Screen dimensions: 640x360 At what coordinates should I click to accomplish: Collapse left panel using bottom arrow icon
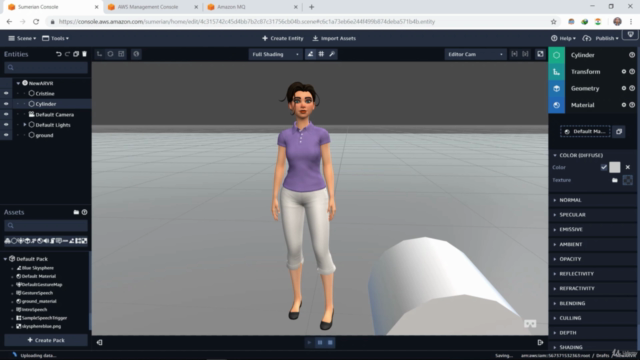[100, 342]
